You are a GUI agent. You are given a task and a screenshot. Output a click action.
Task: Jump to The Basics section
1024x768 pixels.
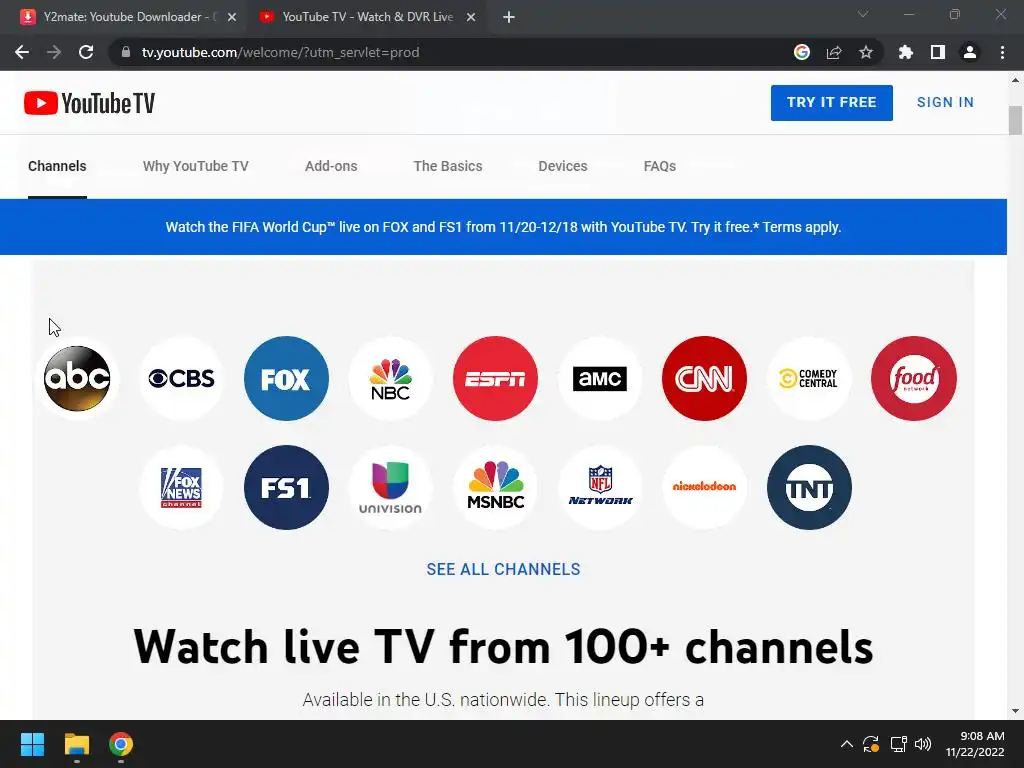(x=448, y=166)
